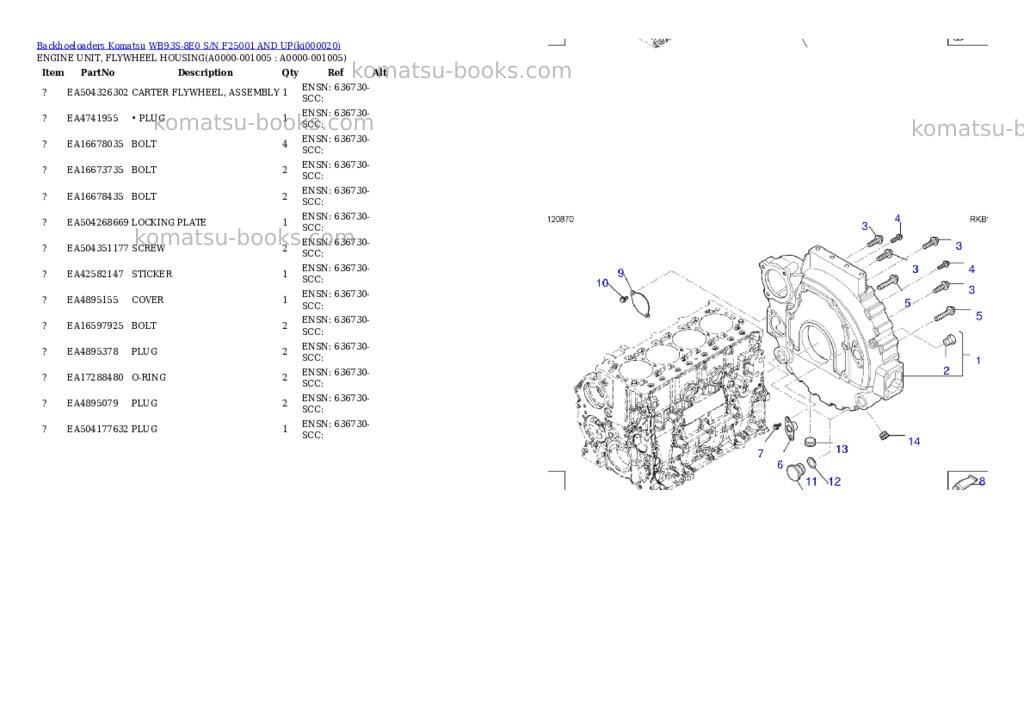Viewport: 1024px width, 725px height.
Task: Select part number EA17288480
Action: [x=95, y=378]
